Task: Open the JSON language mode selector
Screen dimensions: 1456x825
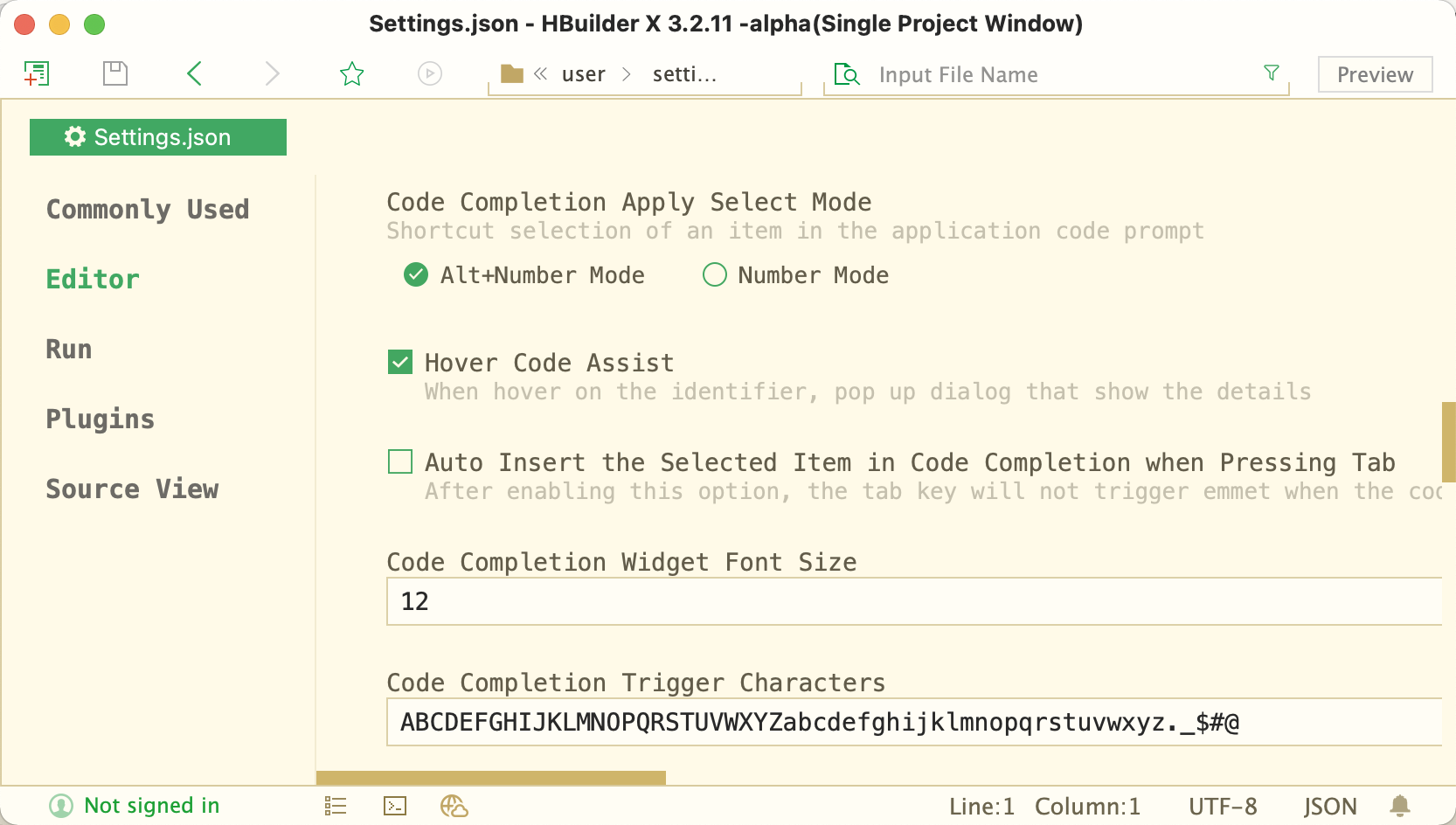Action: point(1330,806)
